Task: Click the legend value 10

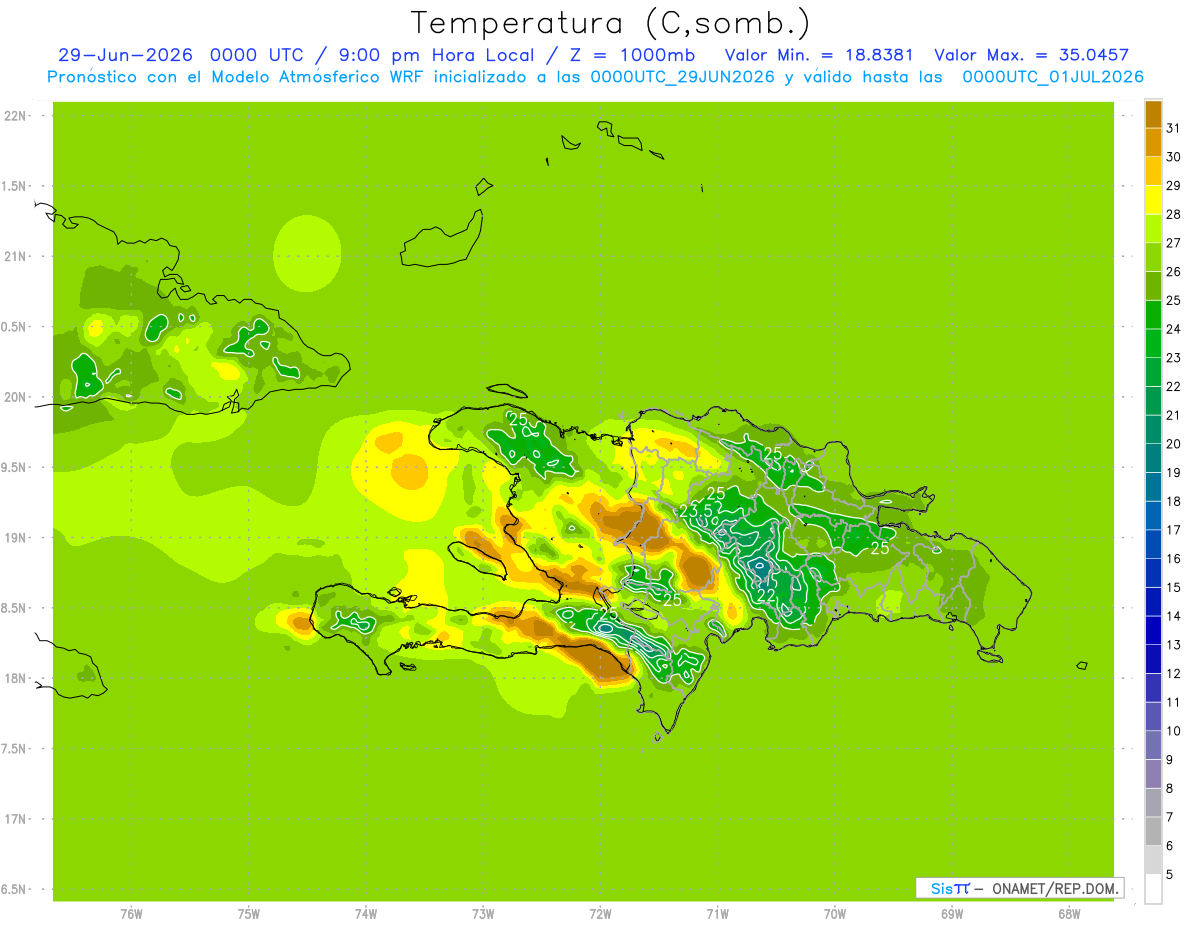Action: (x=1173, y=731)
